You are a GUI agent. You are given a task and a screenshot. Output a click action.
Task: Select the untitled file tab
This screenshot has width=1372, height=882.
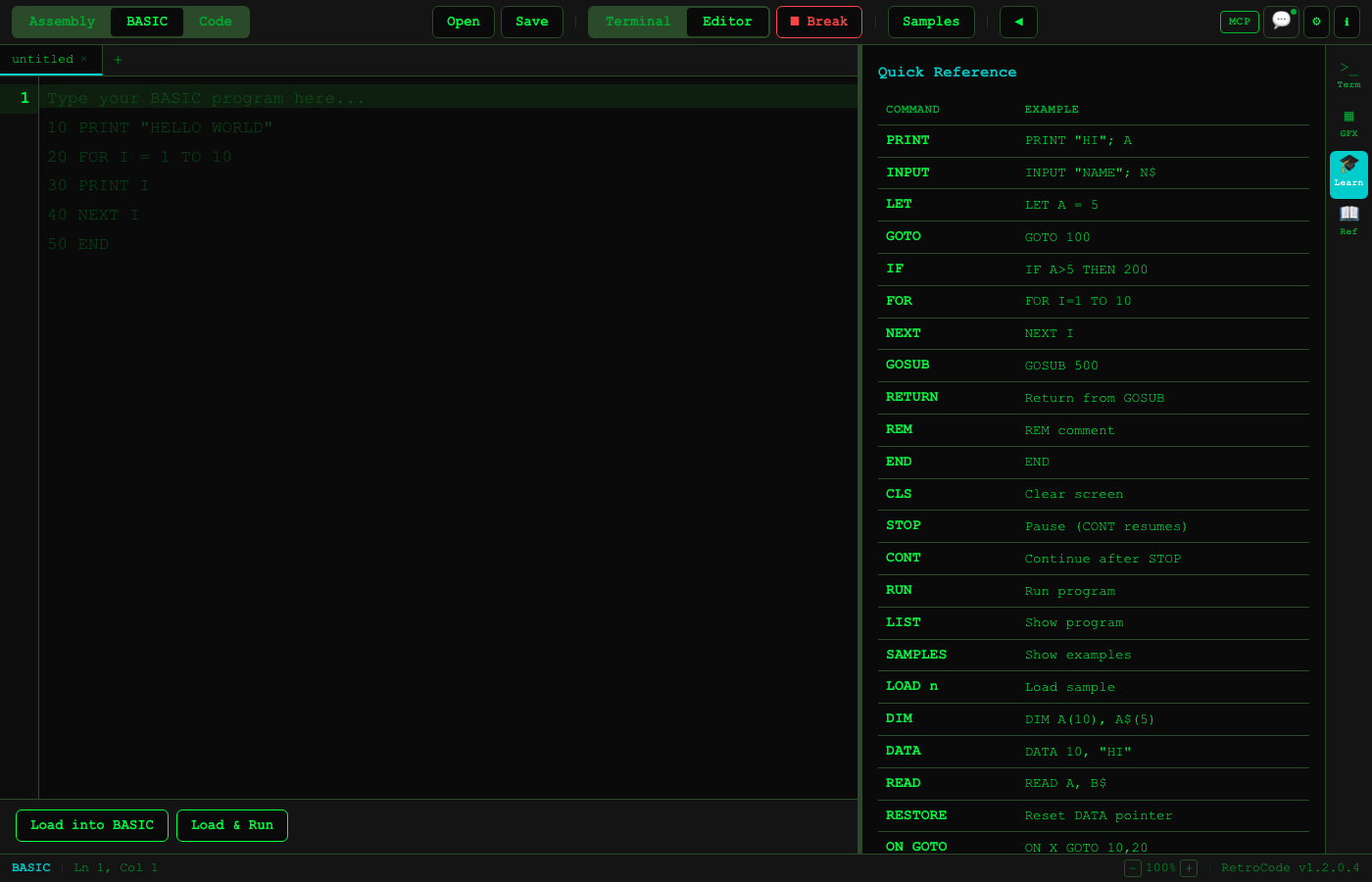(x=44, y=59)
